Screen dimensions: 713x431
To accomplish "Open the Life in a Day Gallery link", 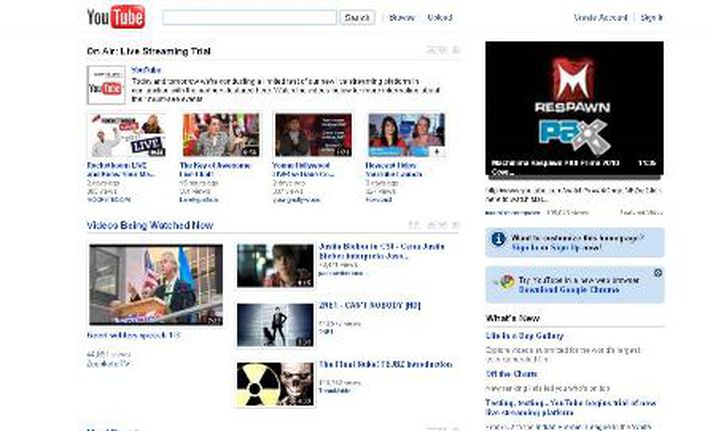I will pyautogui.click(x=524, y=336).
